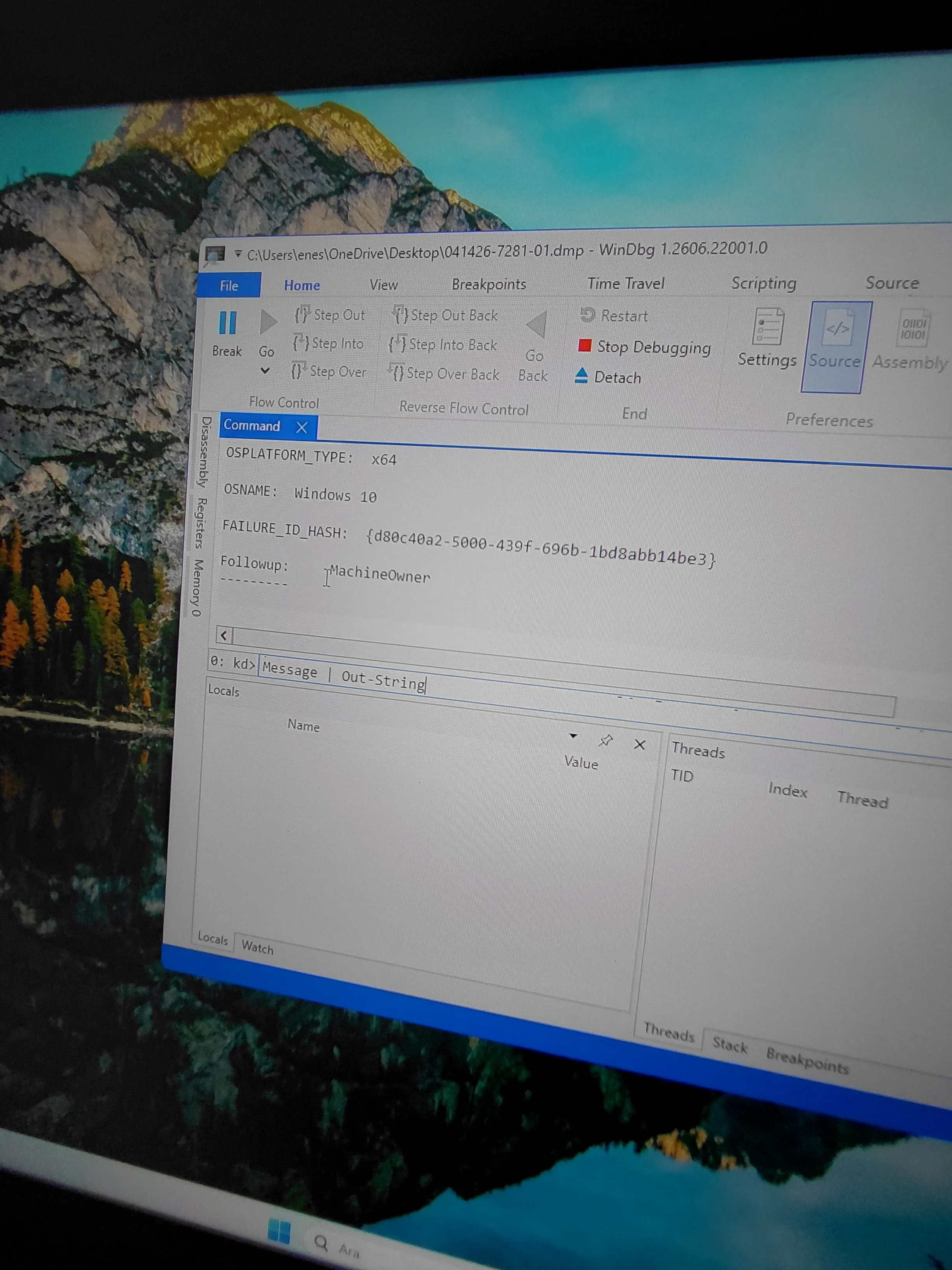Click the Name column header in Locals
Image resolution: width=952 pixels, height=1270 pixels.
click(x=304, y=726)
